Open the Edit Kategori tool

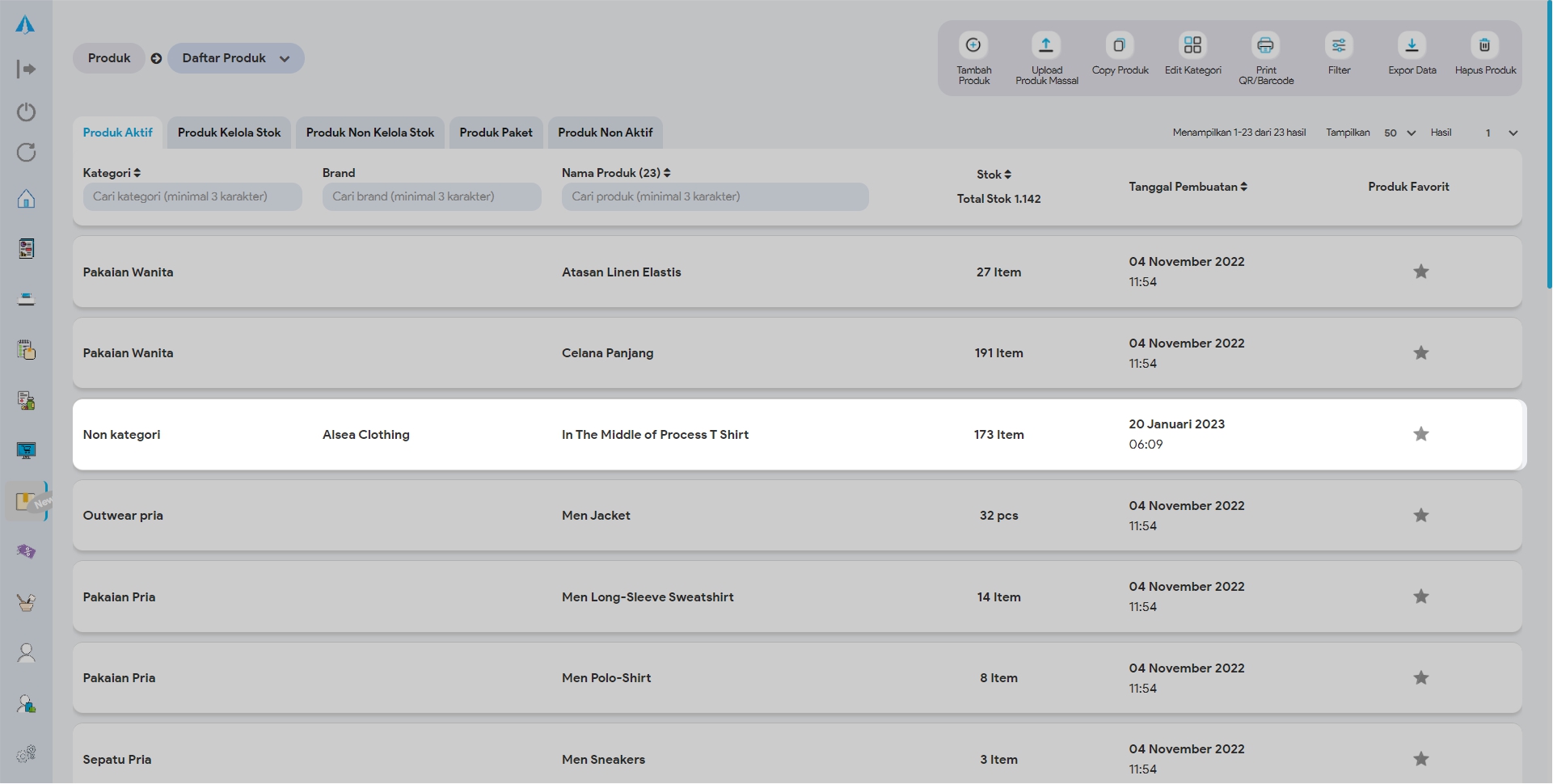click(1192, 45)
